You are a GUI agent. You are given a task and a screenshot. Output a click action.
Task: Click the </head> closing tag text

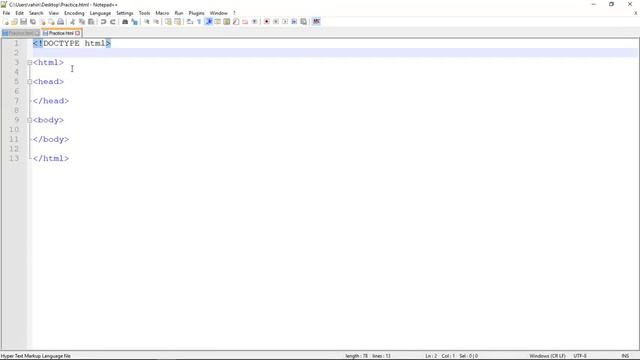coord(51,101)
